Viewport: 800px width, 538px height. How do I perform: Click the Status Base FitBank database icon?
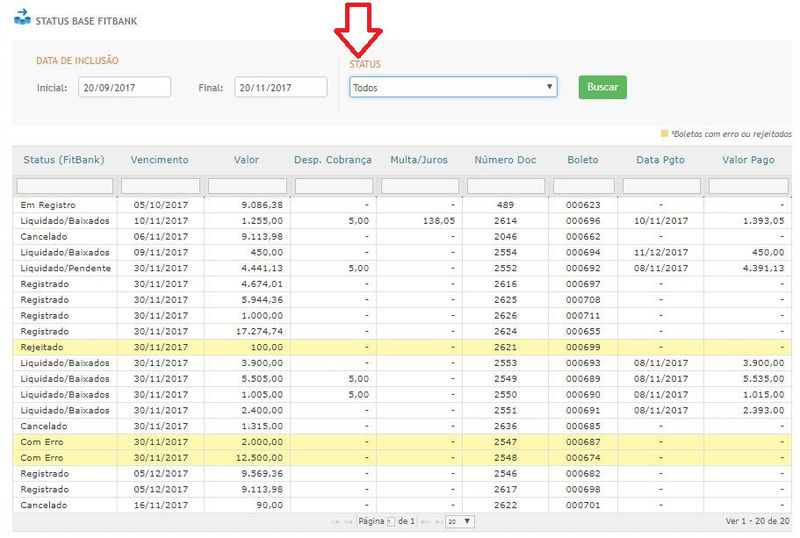tap(21, 17)
